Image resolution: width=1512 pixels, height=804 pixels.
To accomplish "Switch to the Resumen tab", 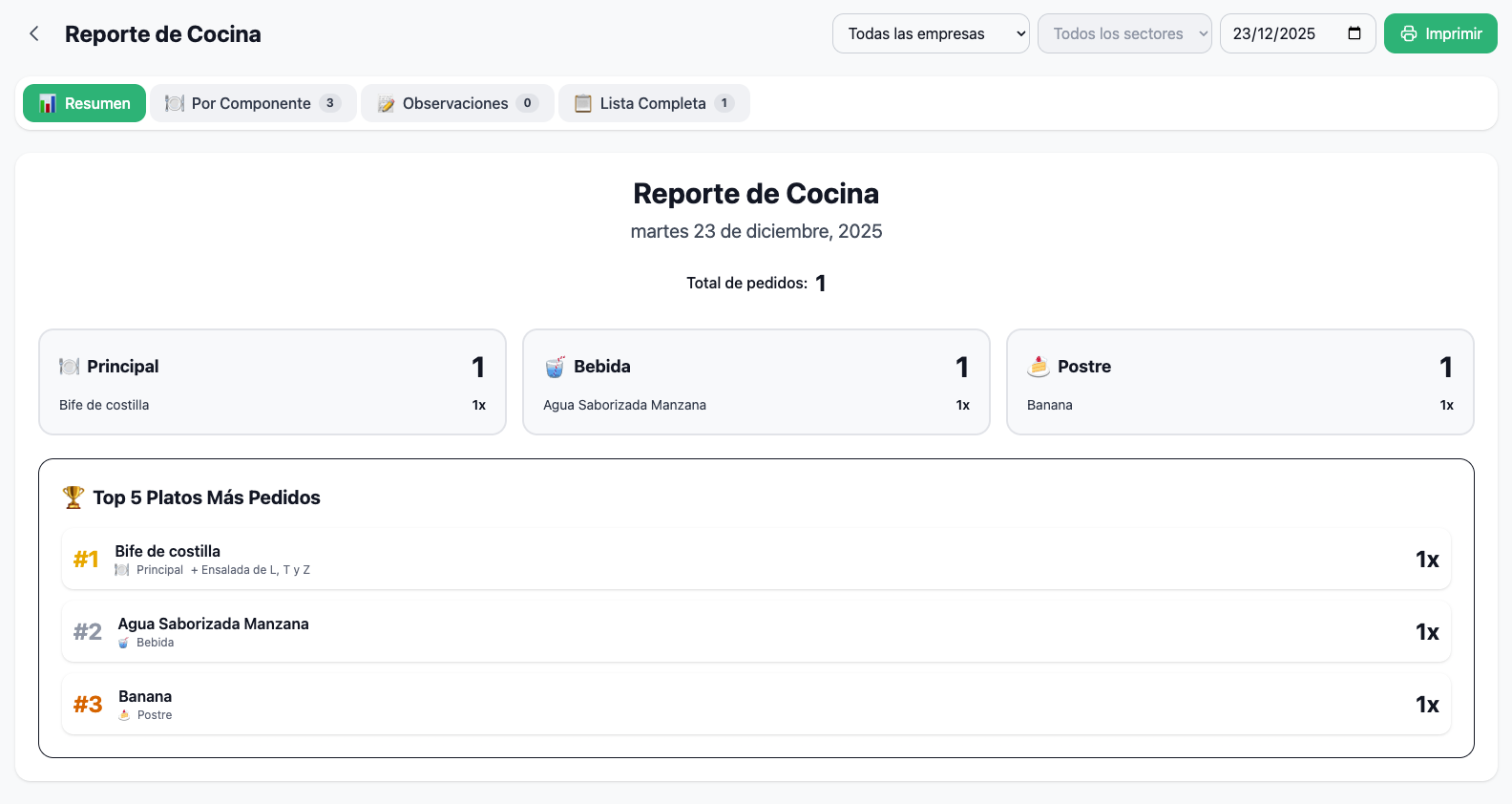I will pos(84,103).
